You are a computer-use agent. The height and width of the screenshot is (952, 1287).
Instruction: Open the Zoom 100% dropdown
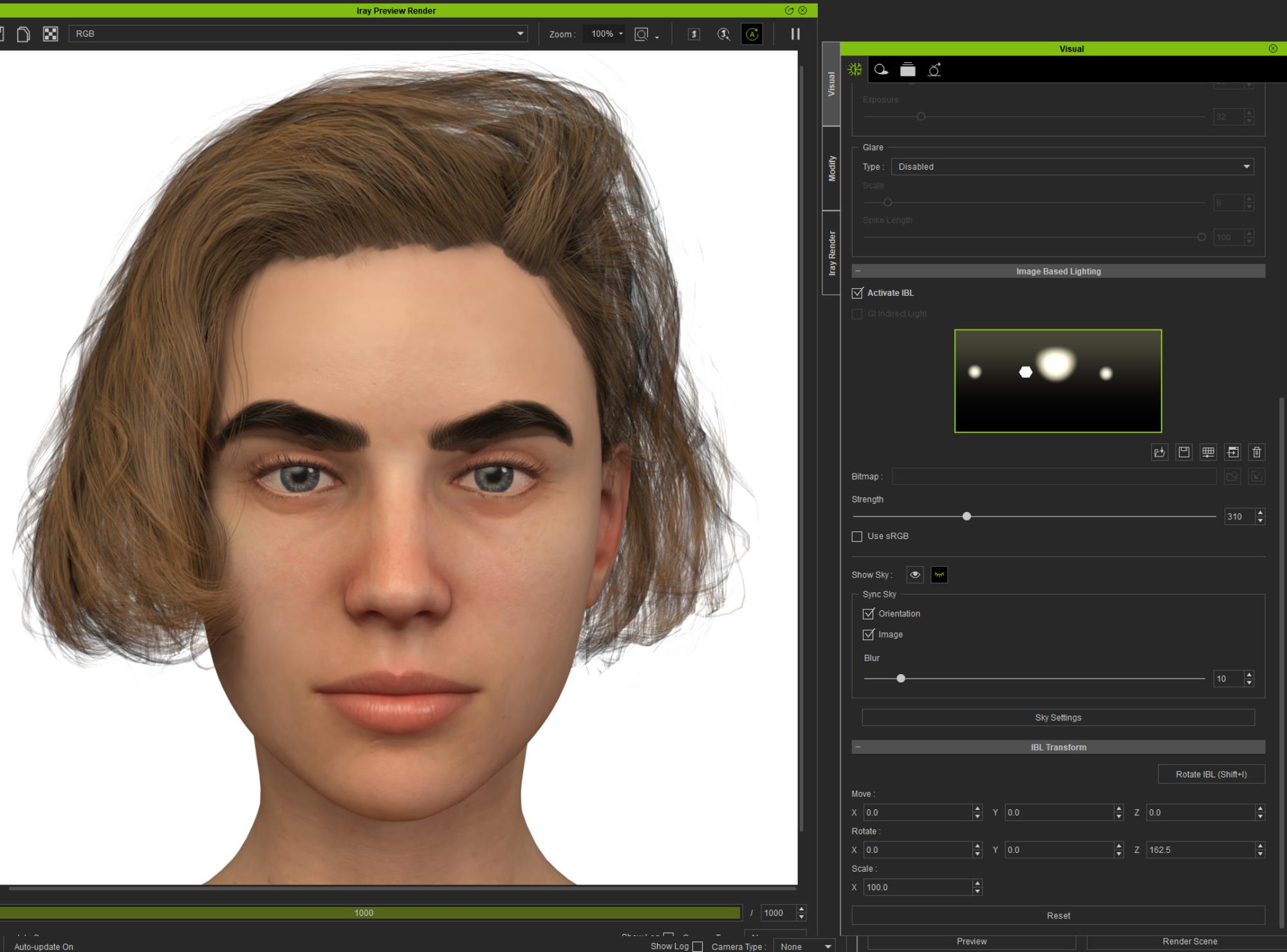tap(604, 33)
